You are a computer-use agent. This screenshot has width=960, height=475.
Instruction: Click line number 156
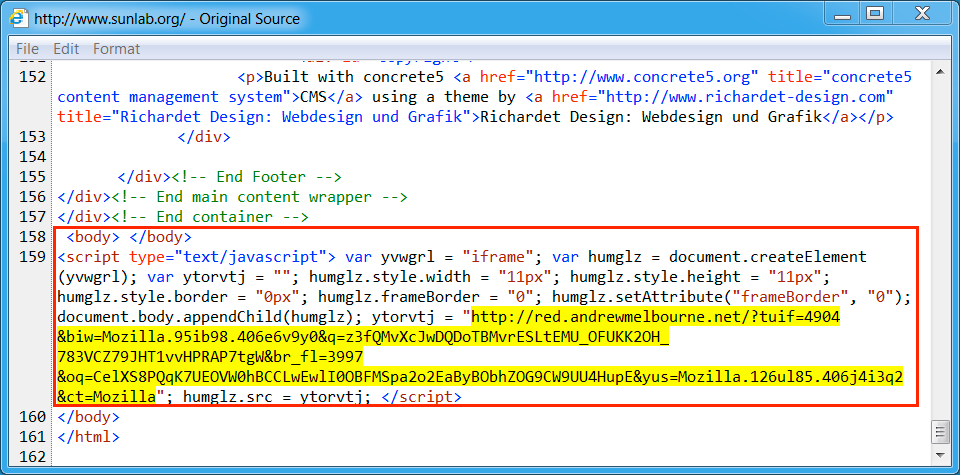pyautogui.click(x=33, y=197)
